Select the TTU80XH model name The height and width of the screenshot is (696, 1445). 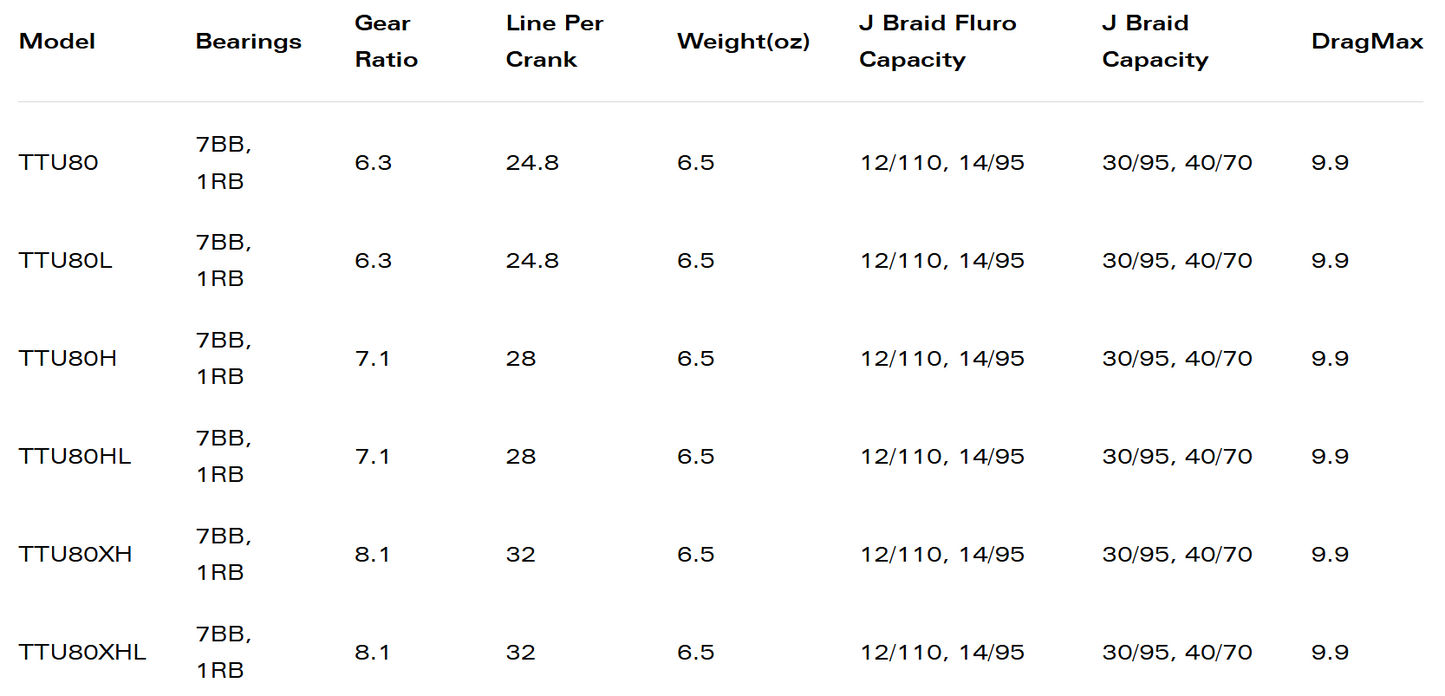tap(75, 554)
